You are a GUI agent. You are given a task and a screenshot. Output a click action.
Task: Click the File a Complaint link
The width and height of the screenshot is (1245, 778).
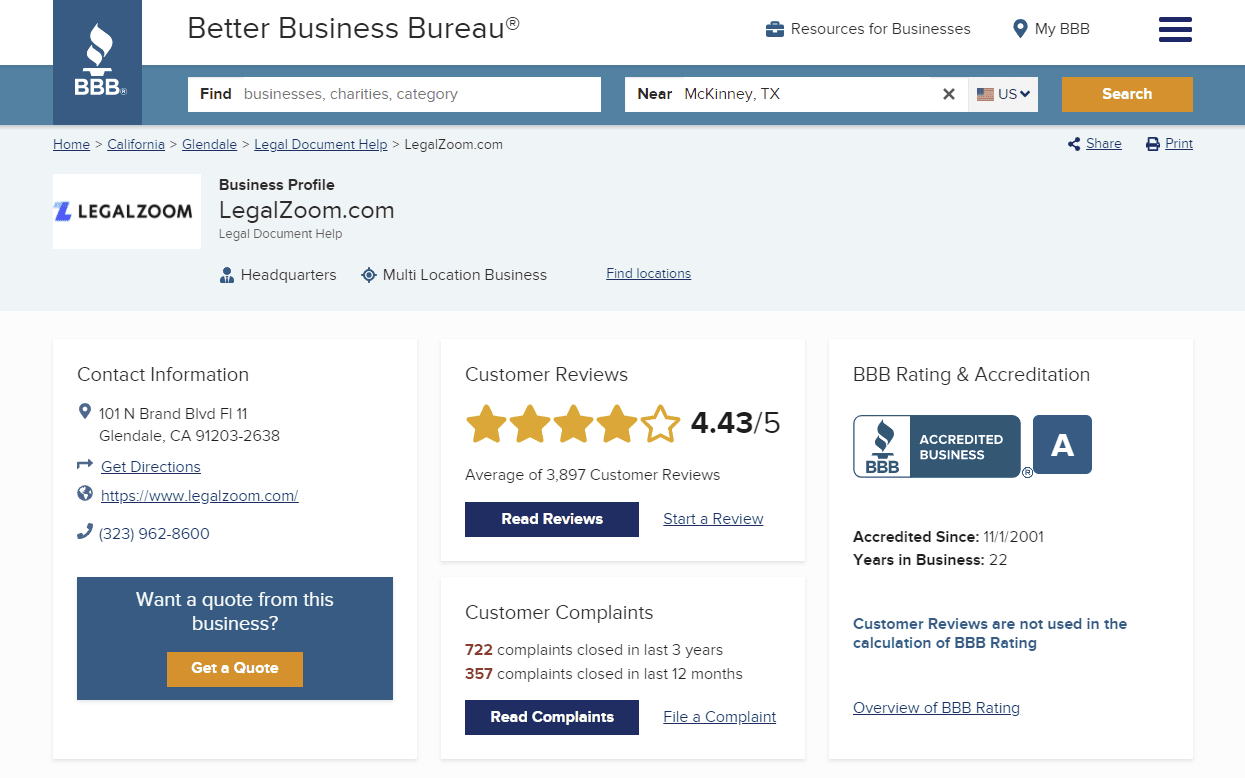[x=720, y=717]
